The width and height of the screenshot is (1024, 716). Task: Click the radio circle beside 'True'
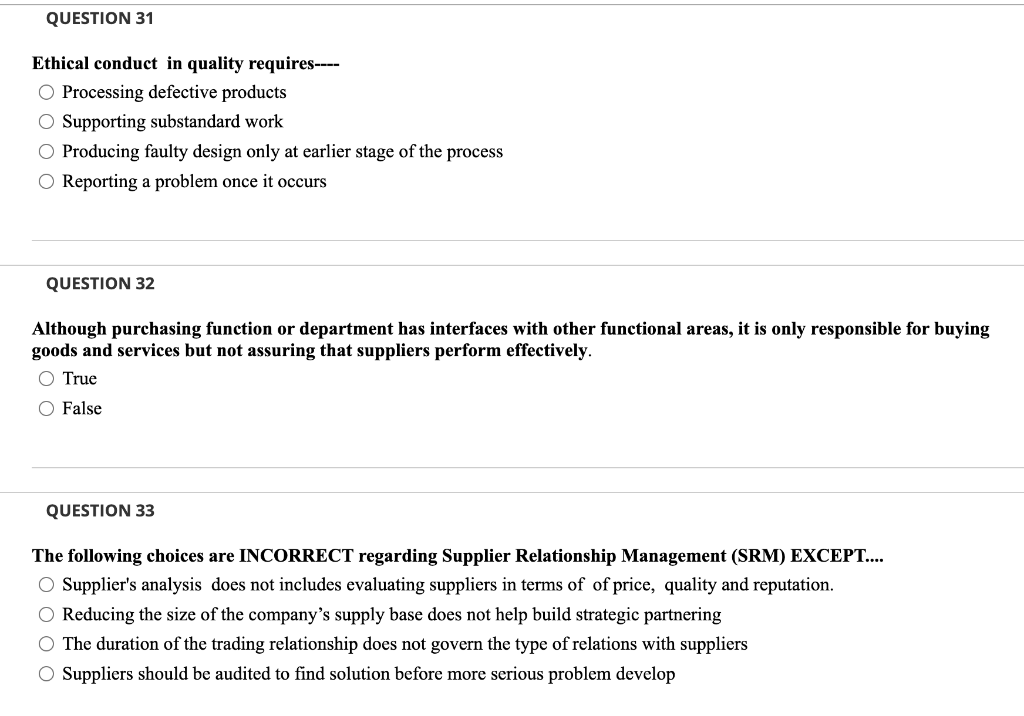46,378
